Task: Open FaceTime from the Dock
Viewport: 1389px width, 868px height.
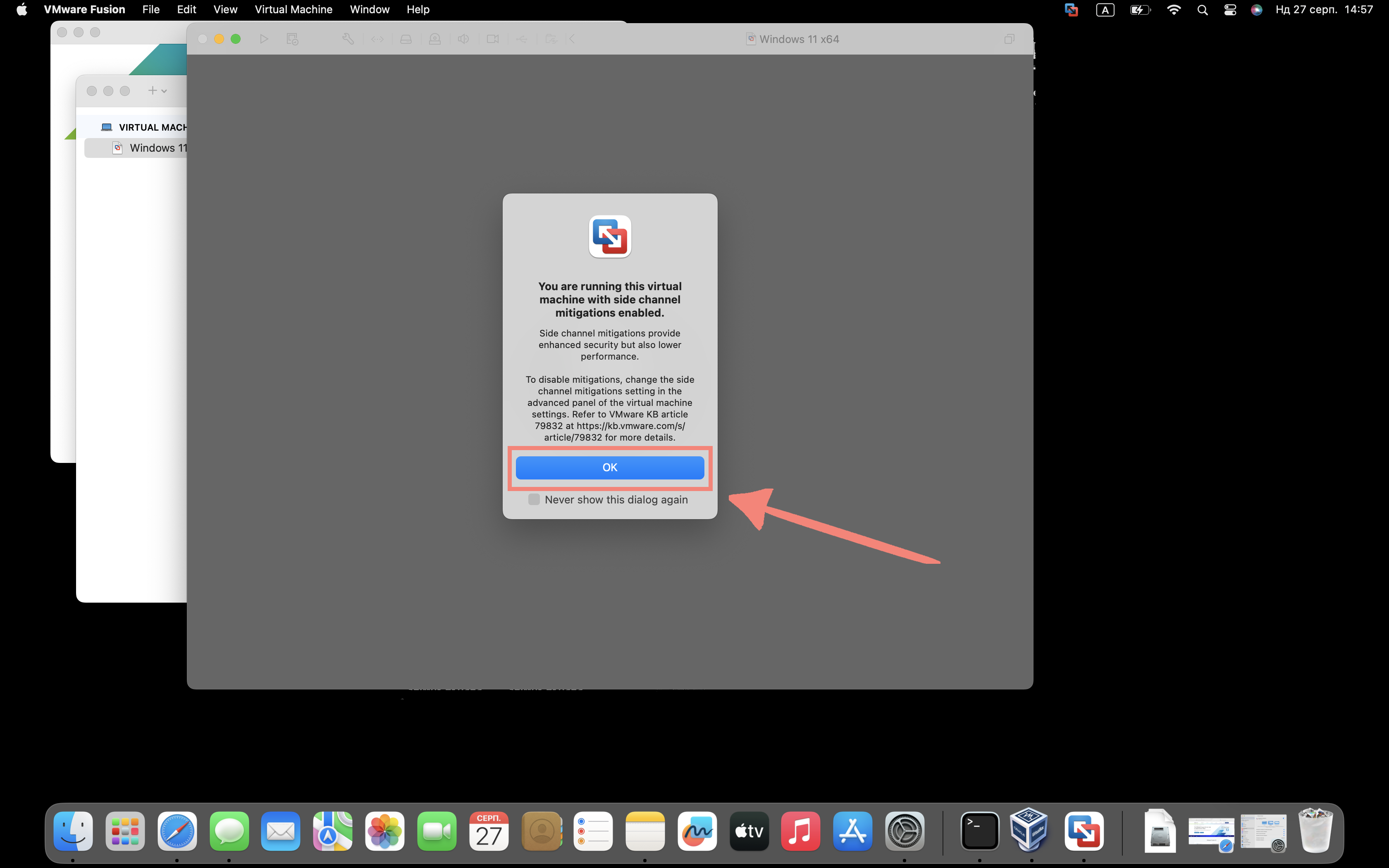Action: click(437, 831)
